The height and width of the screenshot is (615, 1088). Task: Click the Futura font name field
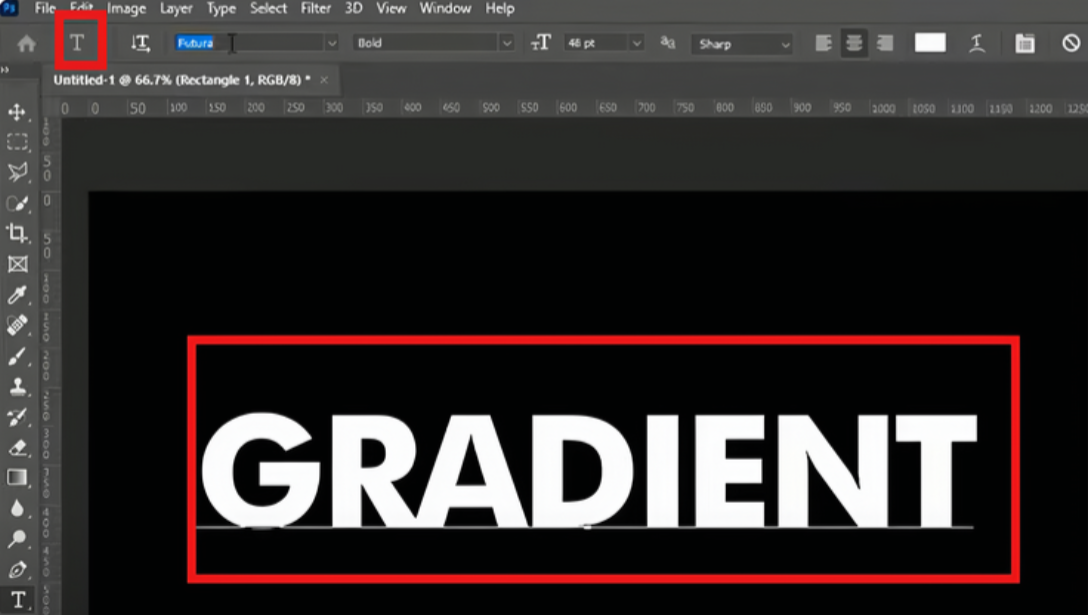point(247,43)
